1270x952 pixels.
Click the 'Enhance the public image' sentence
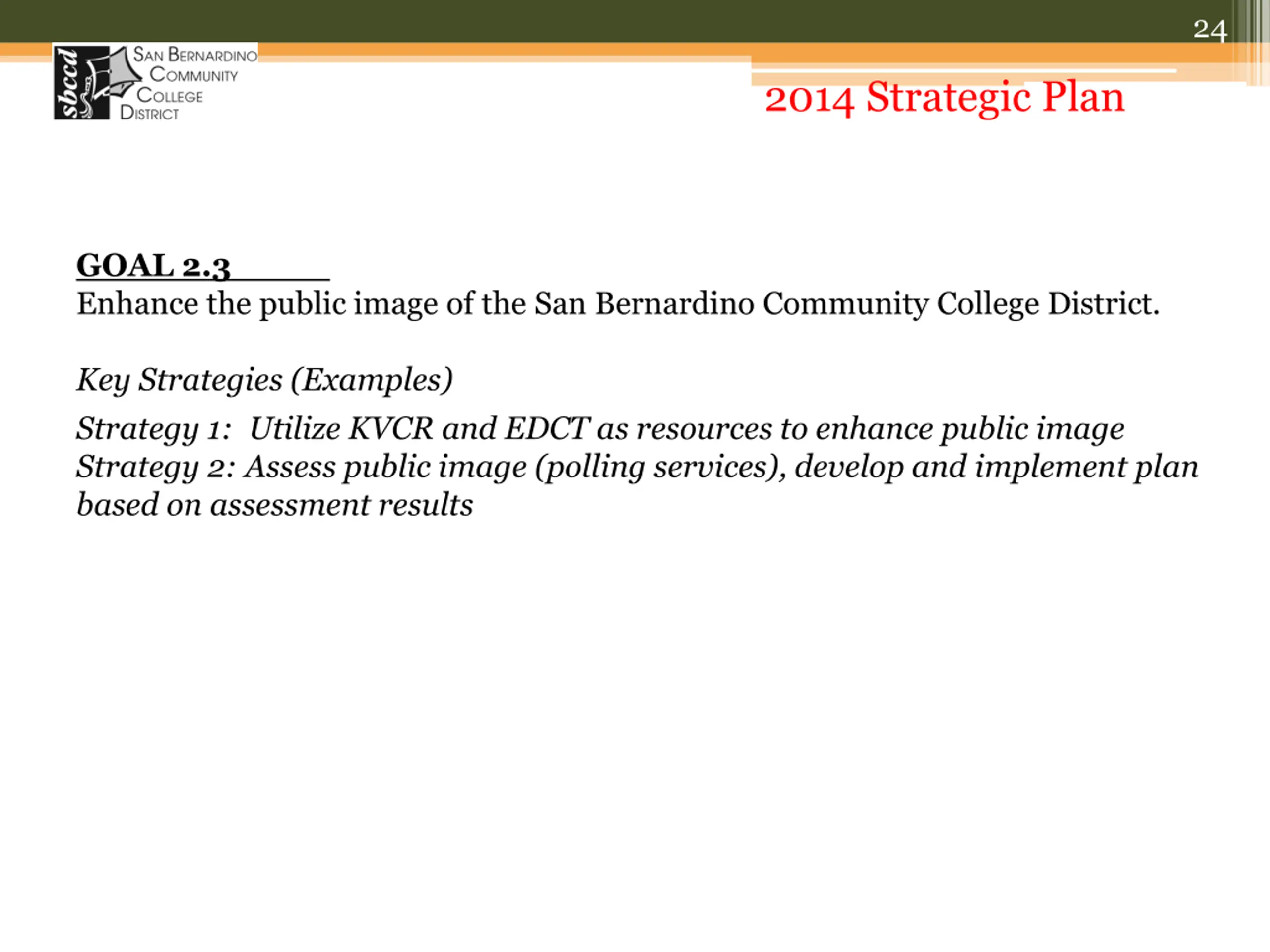click(618, 304)
